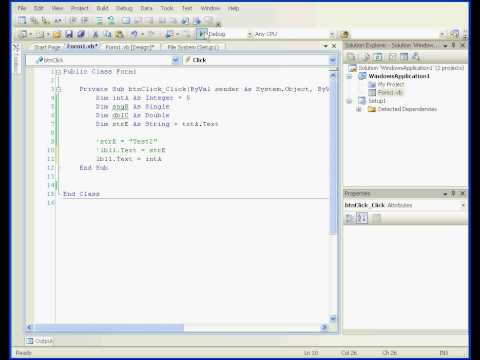The height and width of the screenshot is (360, 480).
Task: Open the Output tab at bottom
Action: tap(40, 341)
